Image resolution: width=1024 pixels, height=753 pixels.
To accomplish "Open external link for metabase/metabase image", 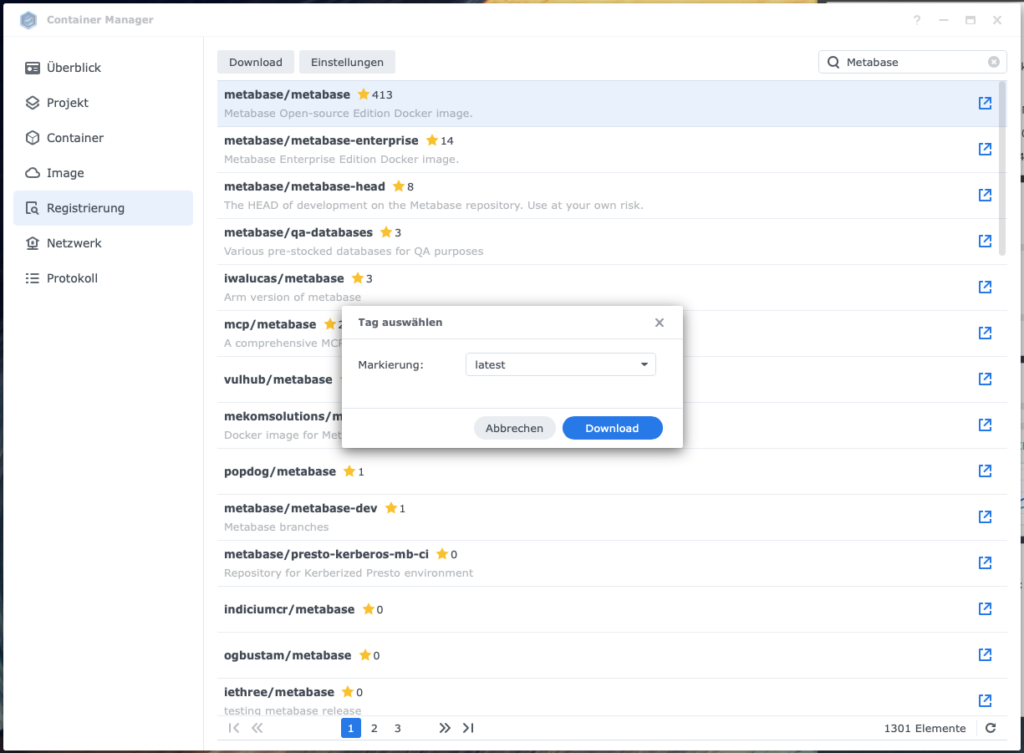I will click(985, 103).
